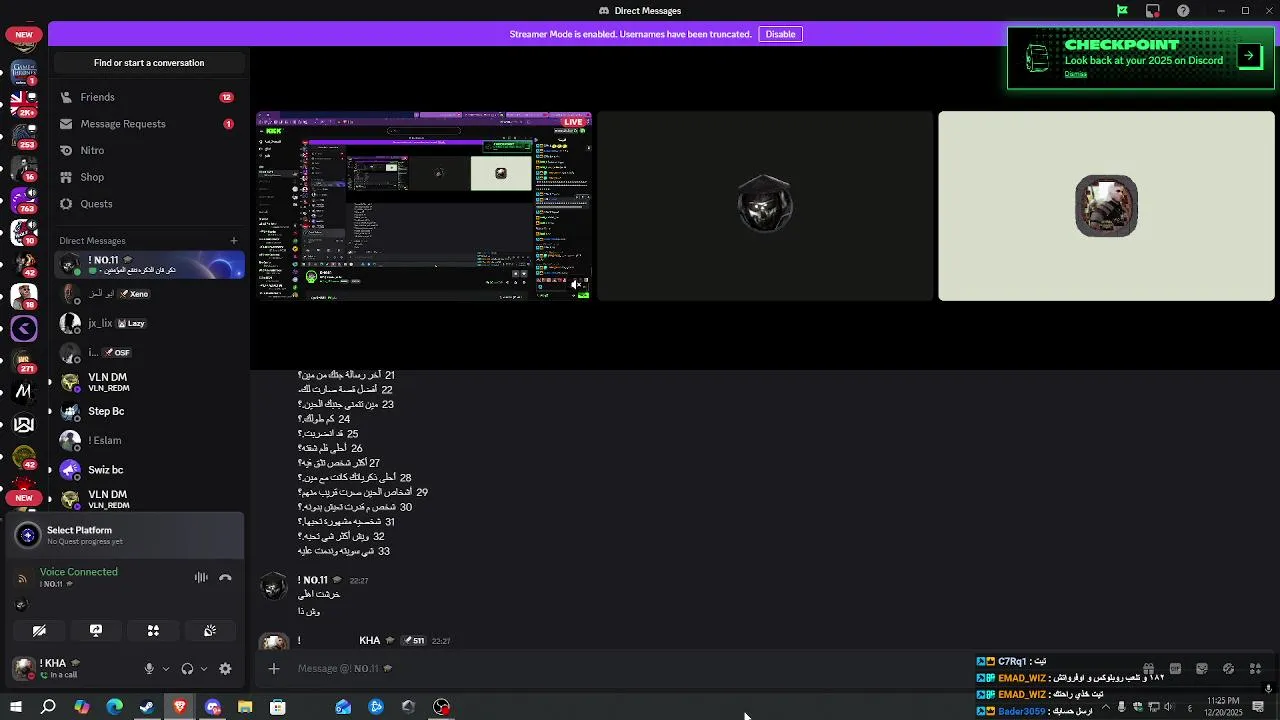The height and width of the screenshot is (720, 1280).
Task: Disable Streamer Mode
Action: [780, 34]
